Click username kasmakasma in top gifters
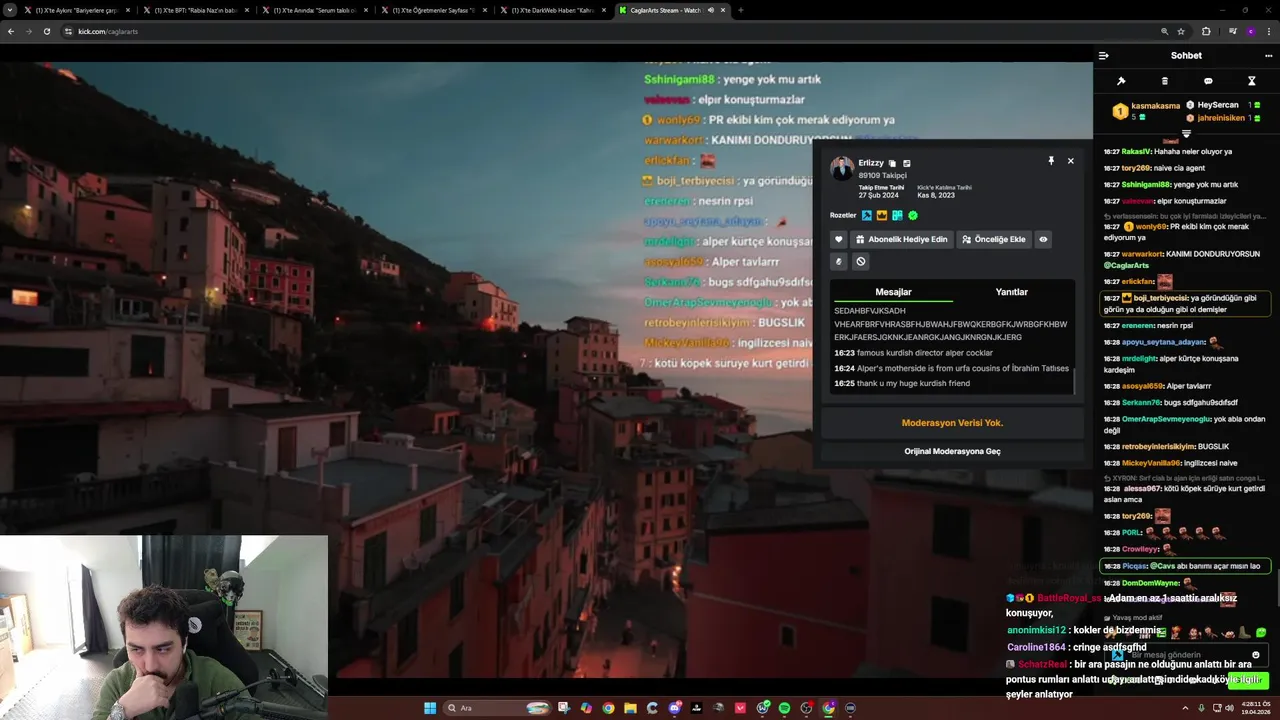This screenshot has height=720, width=1280. point(1156,105)
